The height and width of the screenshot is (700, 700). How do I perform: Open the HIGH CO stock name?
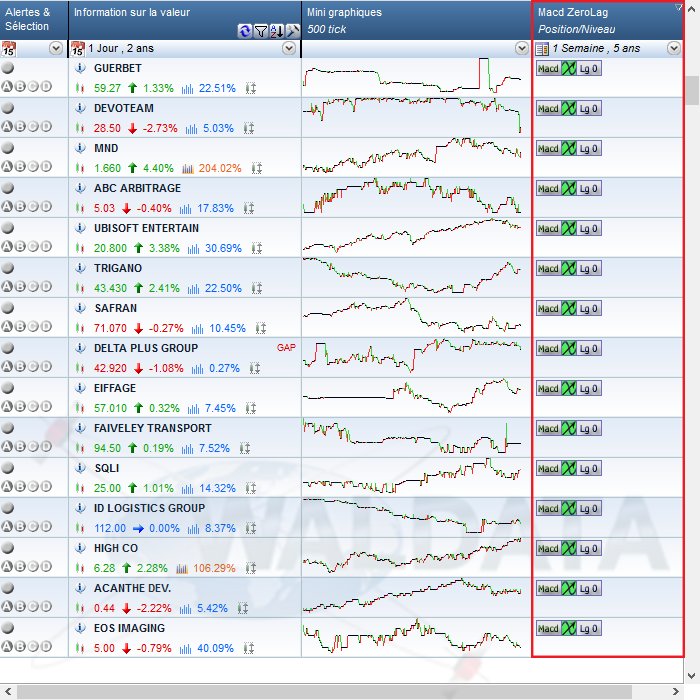[x=116, y=548]
